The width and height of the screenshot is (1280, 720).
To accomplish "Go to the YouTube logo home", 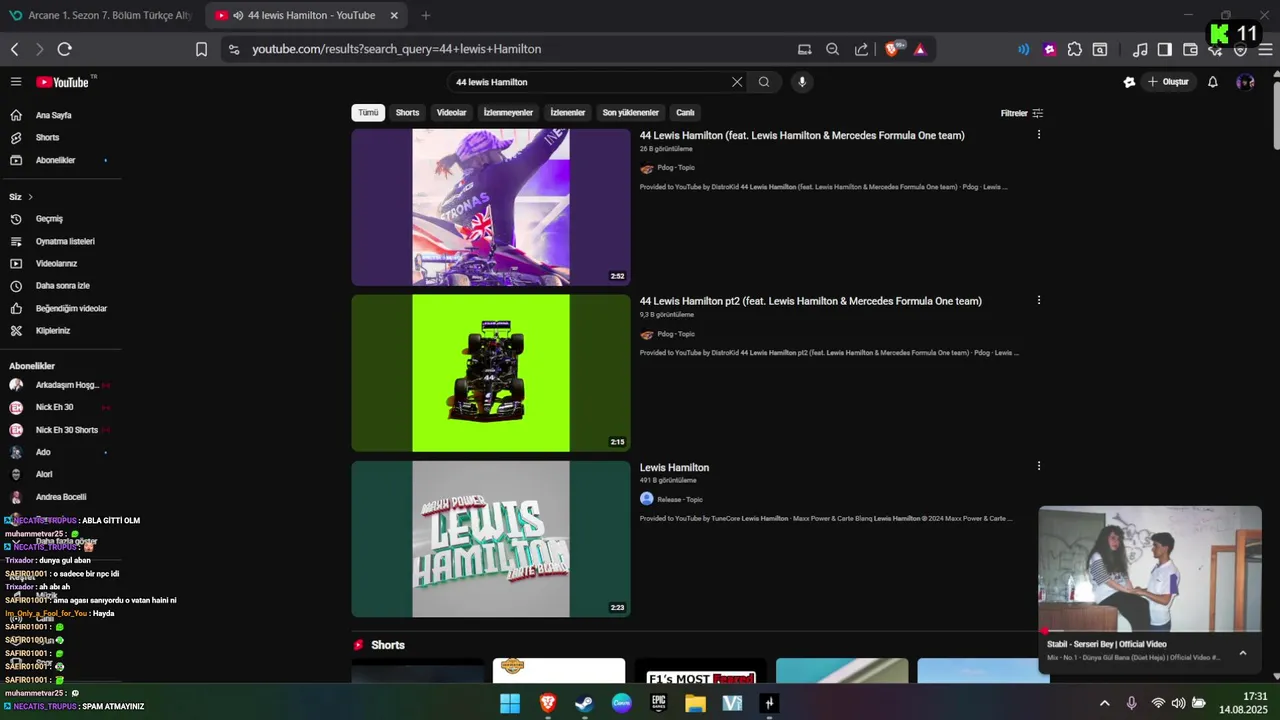I will [63, 82].
